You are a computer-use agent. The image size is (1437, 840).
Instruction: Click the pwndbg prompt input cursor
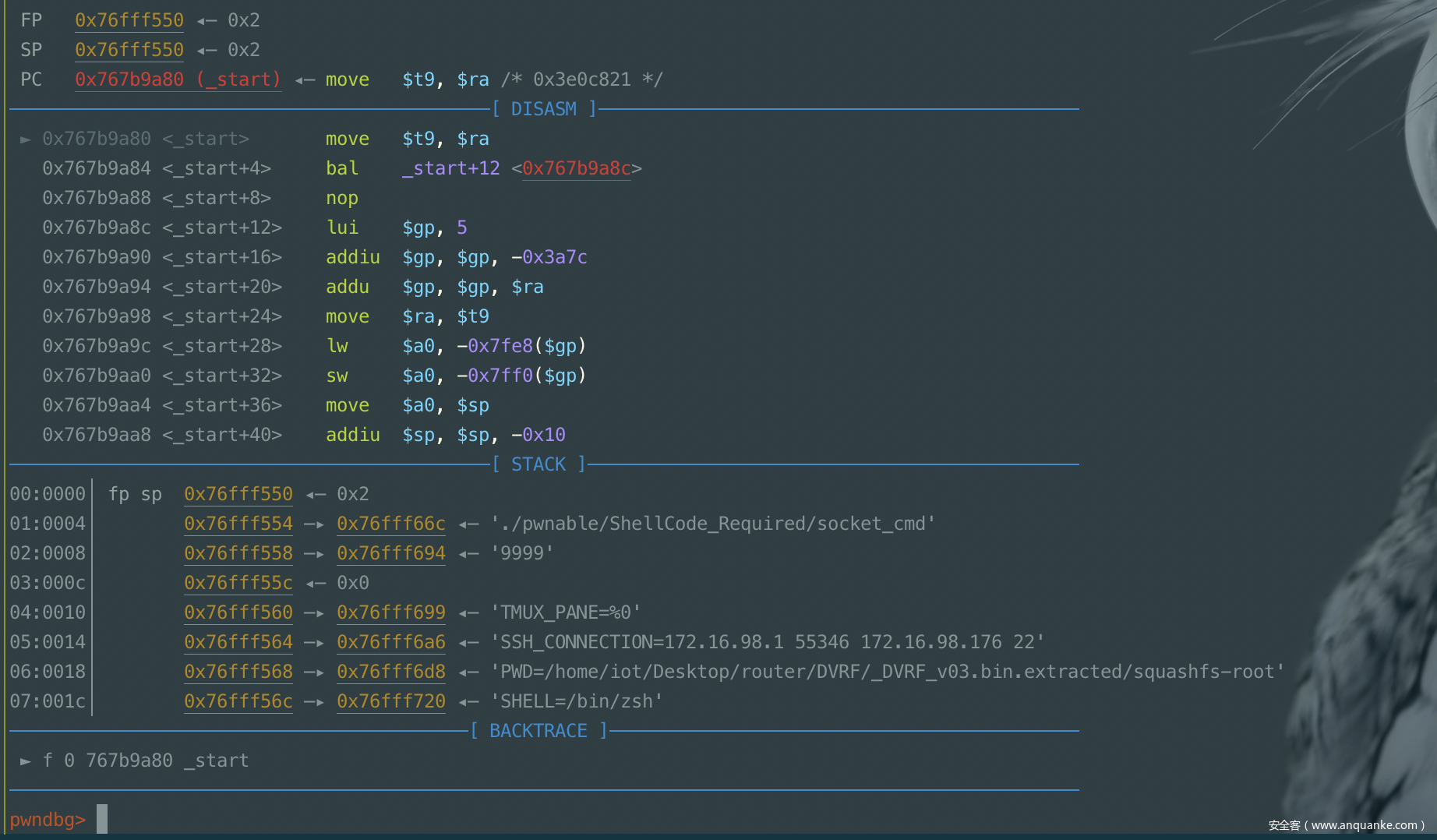point(102,819)
